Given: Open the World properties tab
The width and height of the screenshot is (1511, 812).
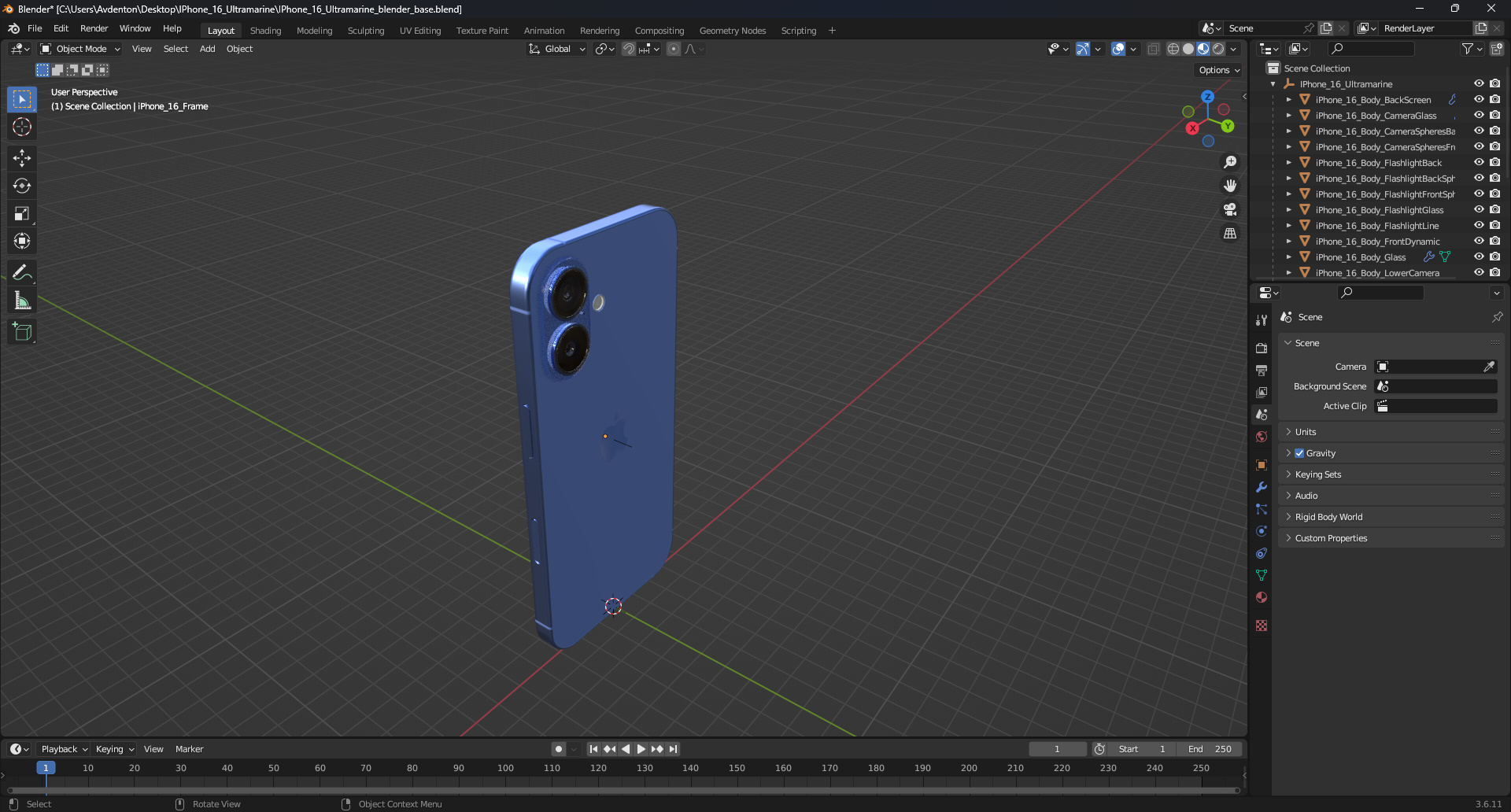Looking at the screenshot, I should (x=1262, y=437).
